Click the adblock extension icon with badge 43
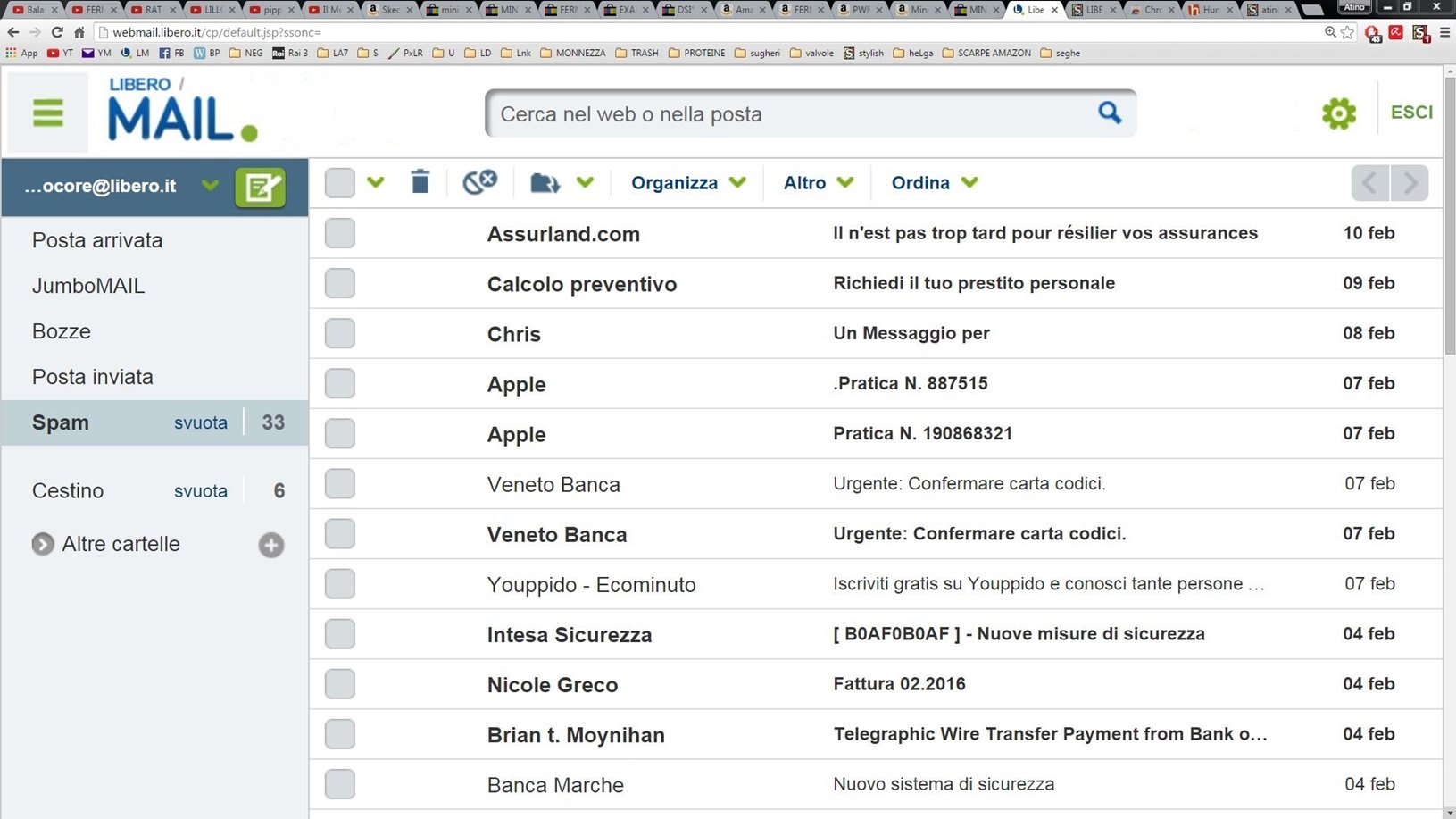This screenshot has height=819, width=1456. (x=1372, y=34)
